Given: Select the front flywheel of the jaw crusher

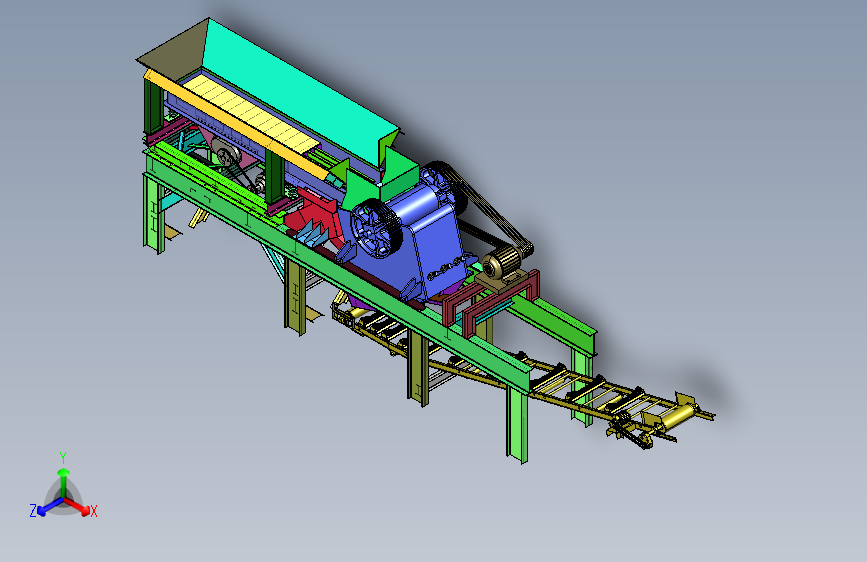Looking at the screenshot, I should tap(376, 228).
